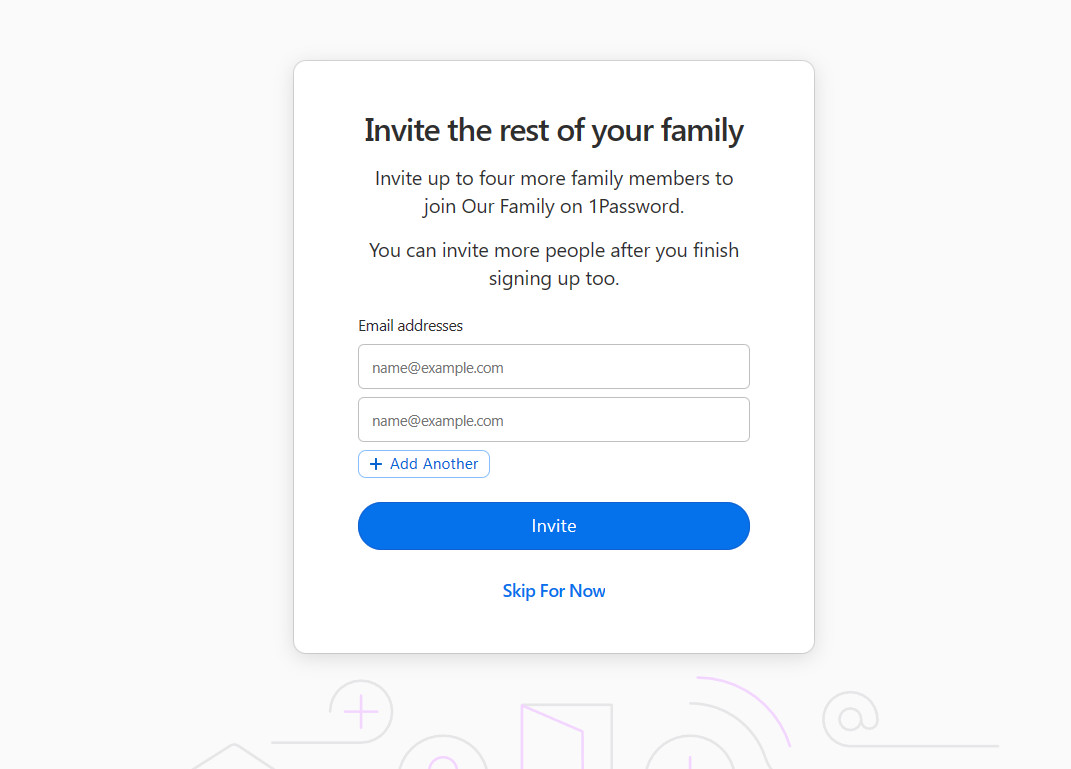
Task: Click the pink-edged door shape in background
Action: click(x=552, y=735)
